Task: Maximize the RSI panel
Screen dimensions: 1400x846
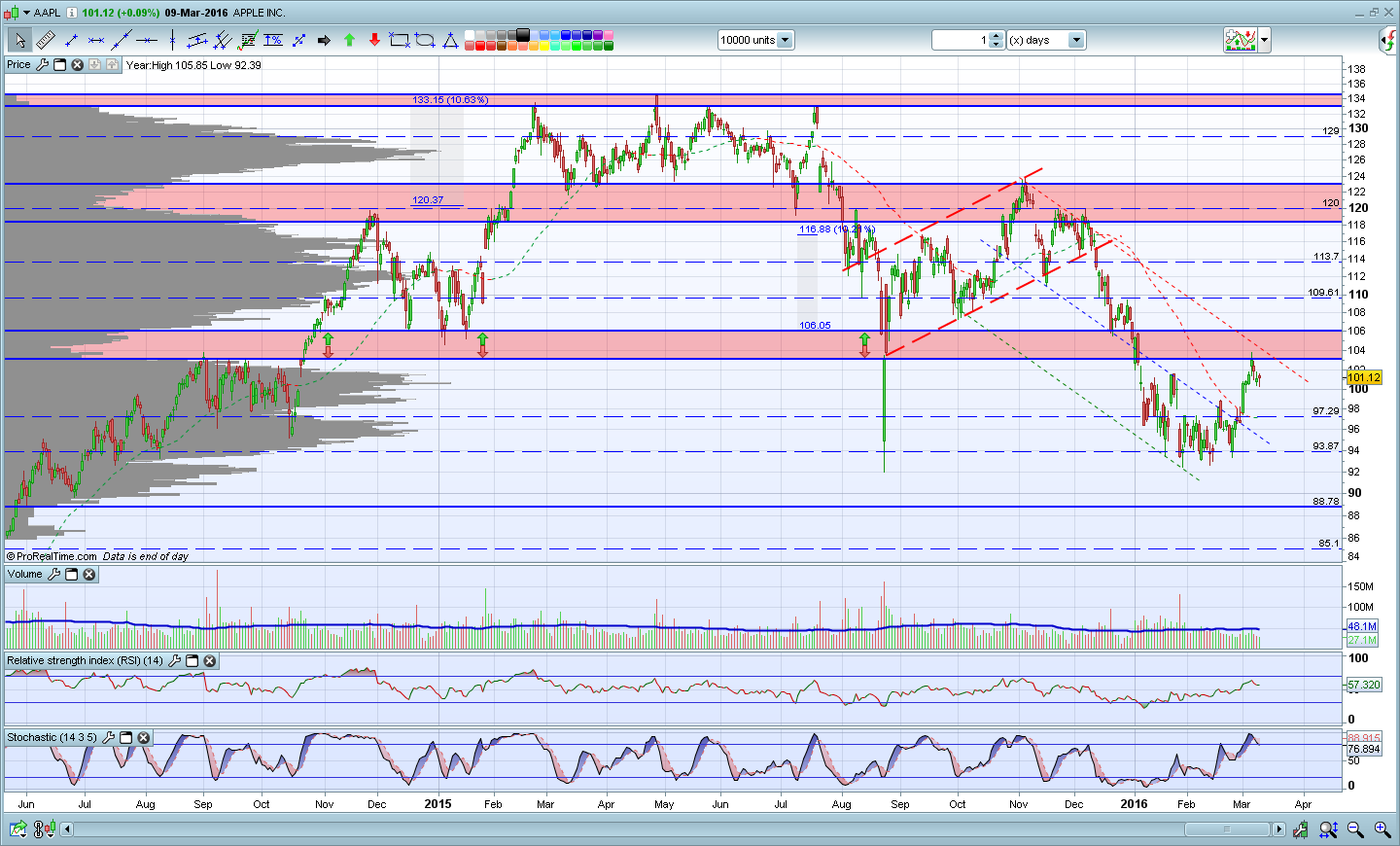Action: coord(192,661)
